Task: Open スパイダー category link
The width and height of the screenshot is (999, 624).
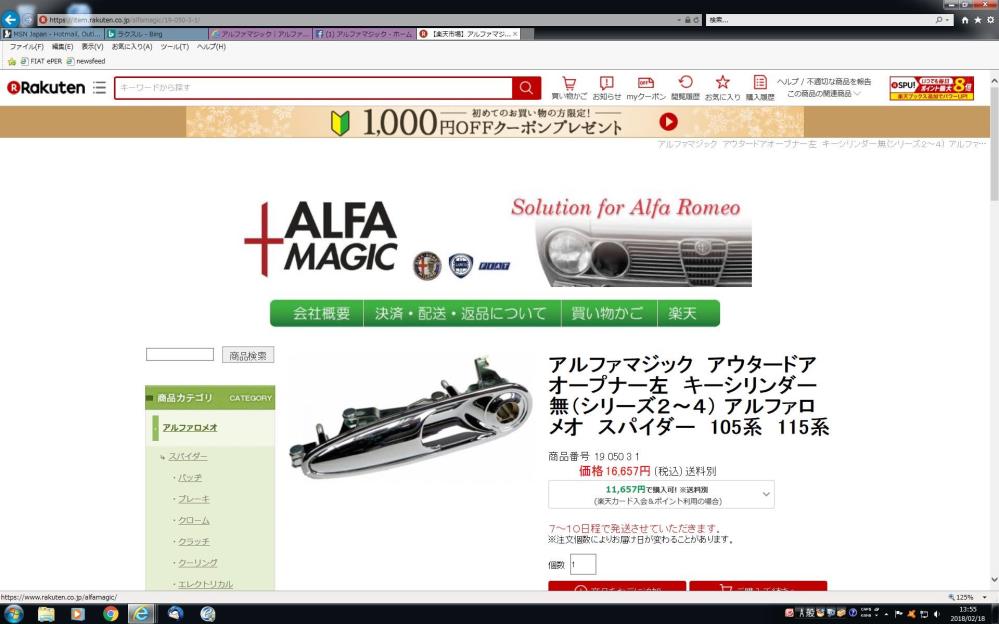Action: (x=188, y=456)
